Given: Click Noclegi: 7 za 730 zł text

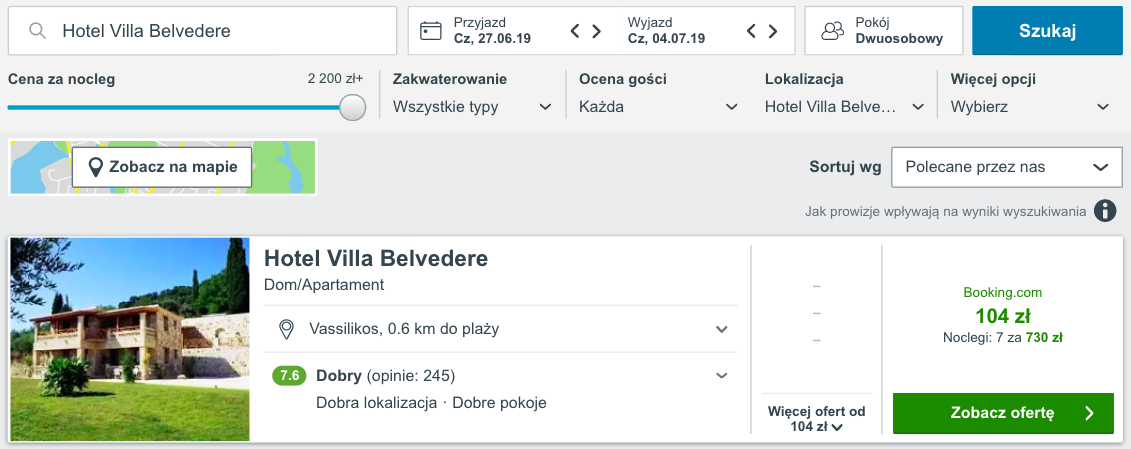Looking at the screenshot, I should [1003, 337].
